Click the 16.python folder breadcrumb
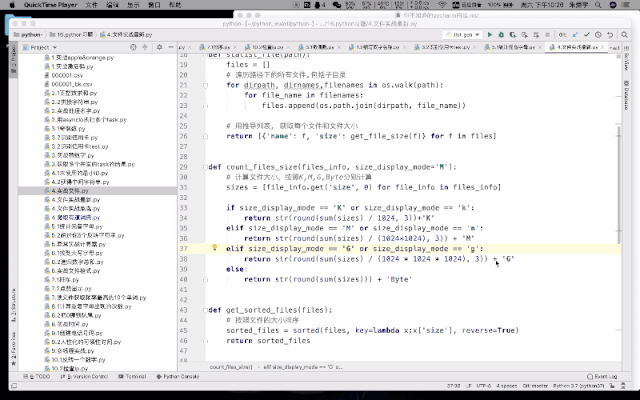This screenshot has width=640, height=400. click(x=72, y=35)
